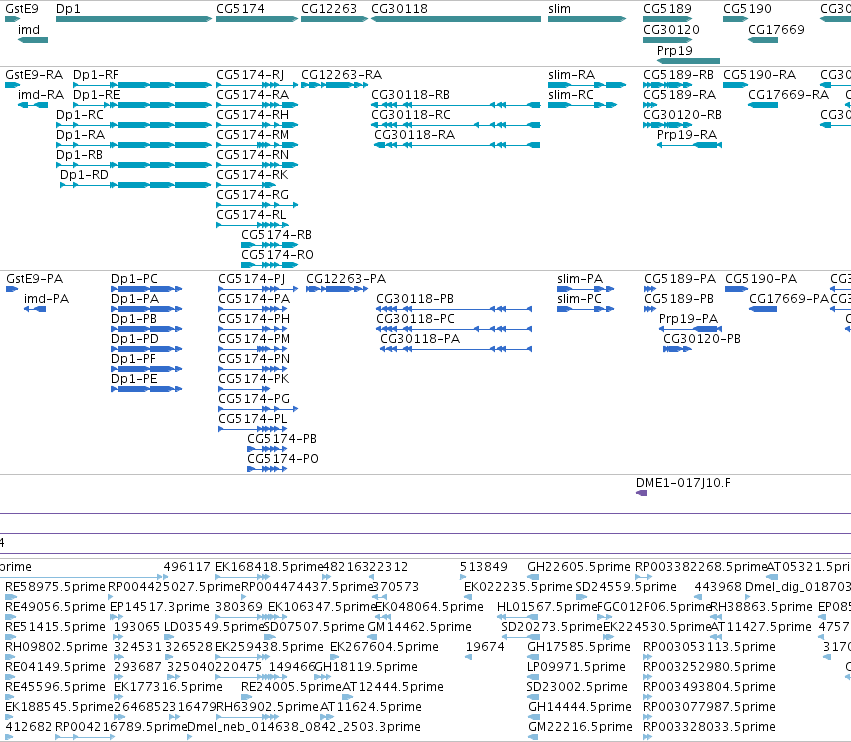Open the CG5174-RO transcript label
The height and width of the screenshot is (742, 851).
(x=277, y=255)
